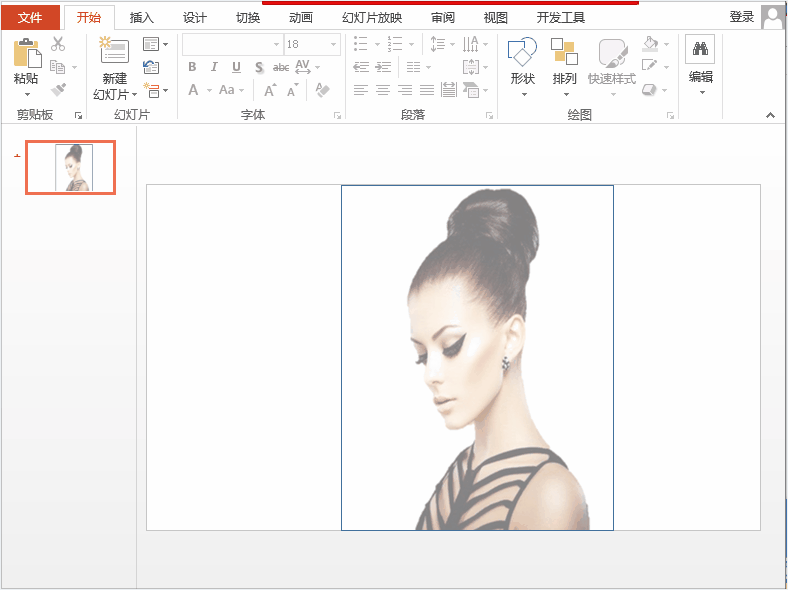Image resolution: width=788 pixels, height=590 pixels.
Task: Expand the Bullets dropdown arrow
Action: pos(377,44)
